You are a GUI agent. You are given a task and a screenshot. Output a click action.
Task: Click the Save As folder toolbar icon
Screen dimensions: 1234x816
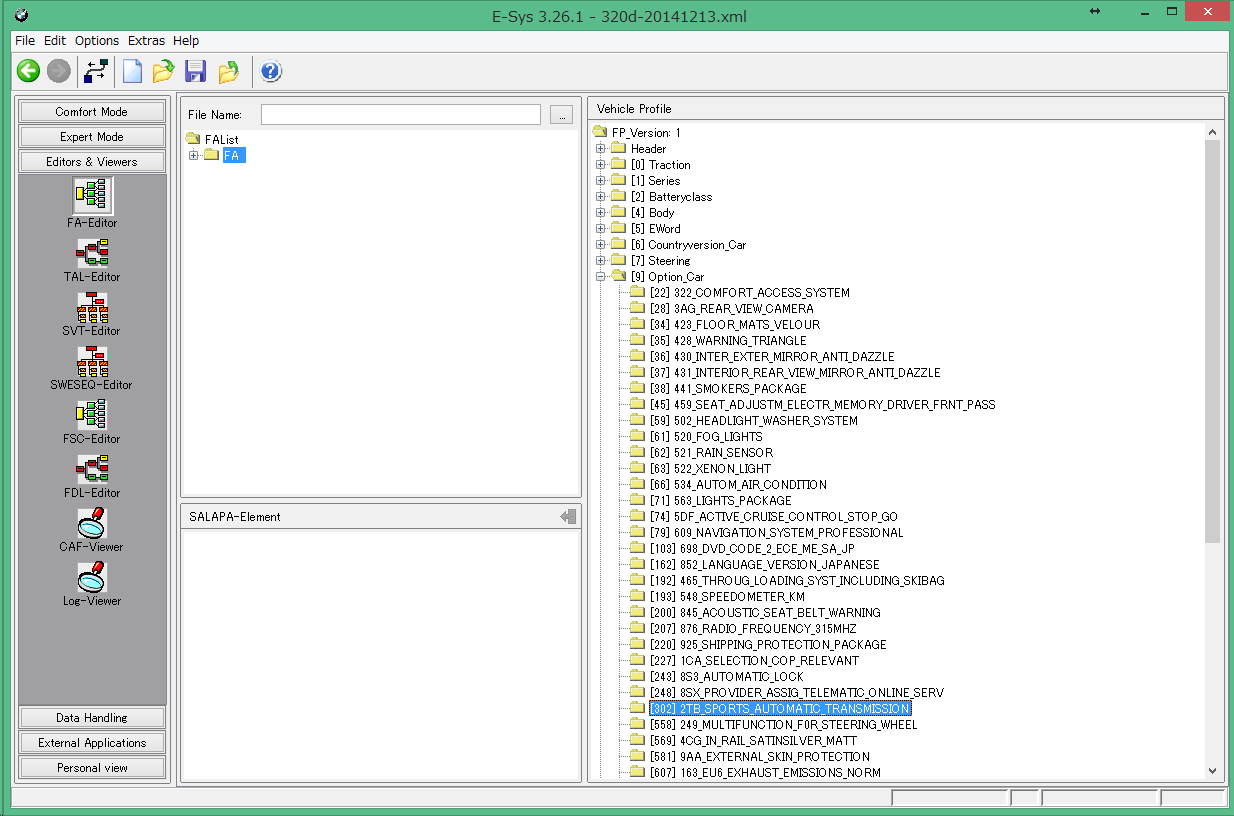click(x=229, y=71)
